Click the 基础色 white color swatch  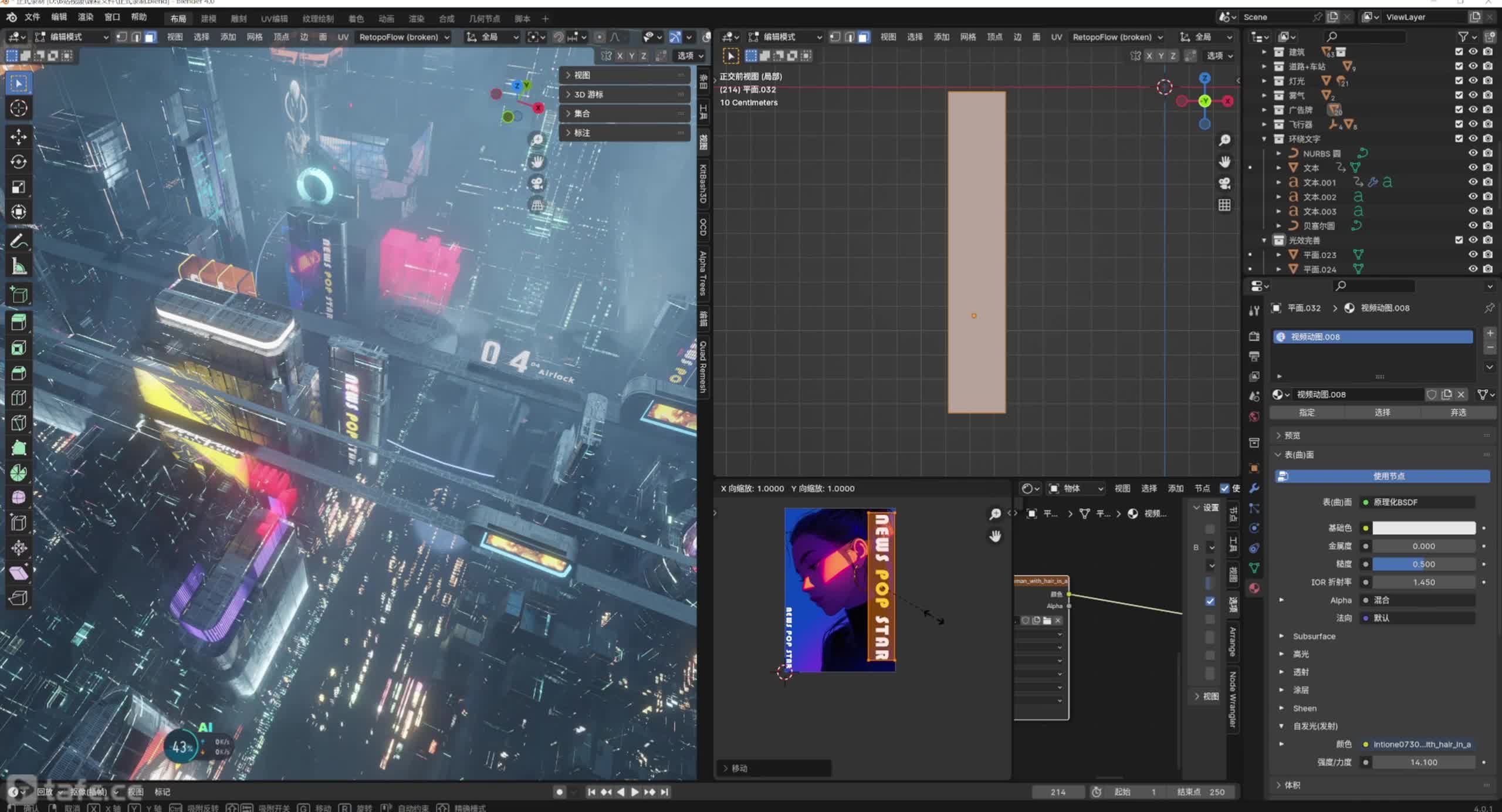point(1423,528)
